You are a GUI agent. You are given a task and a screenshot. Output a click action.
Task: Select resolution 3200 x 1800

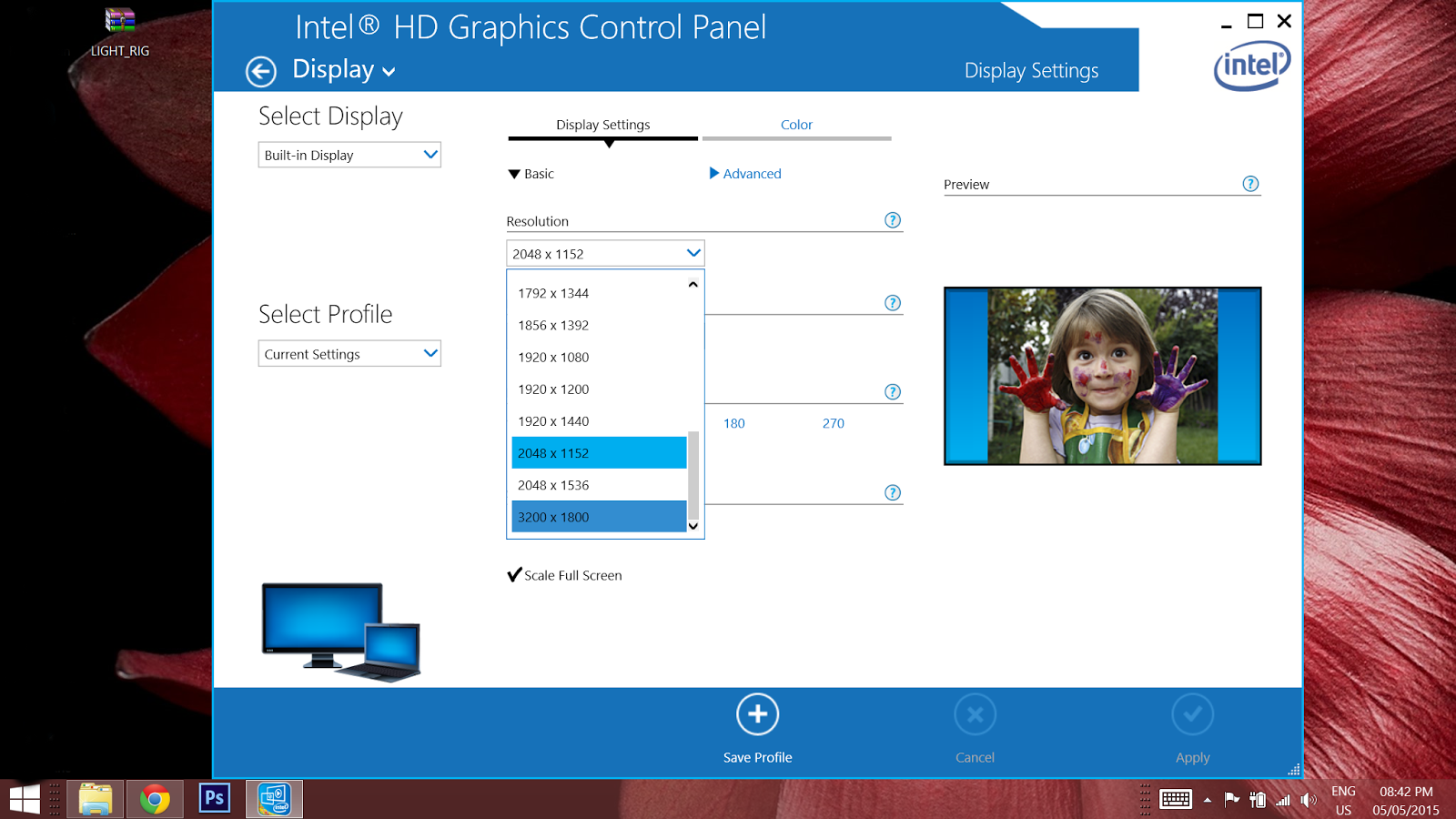click(599, 517)
